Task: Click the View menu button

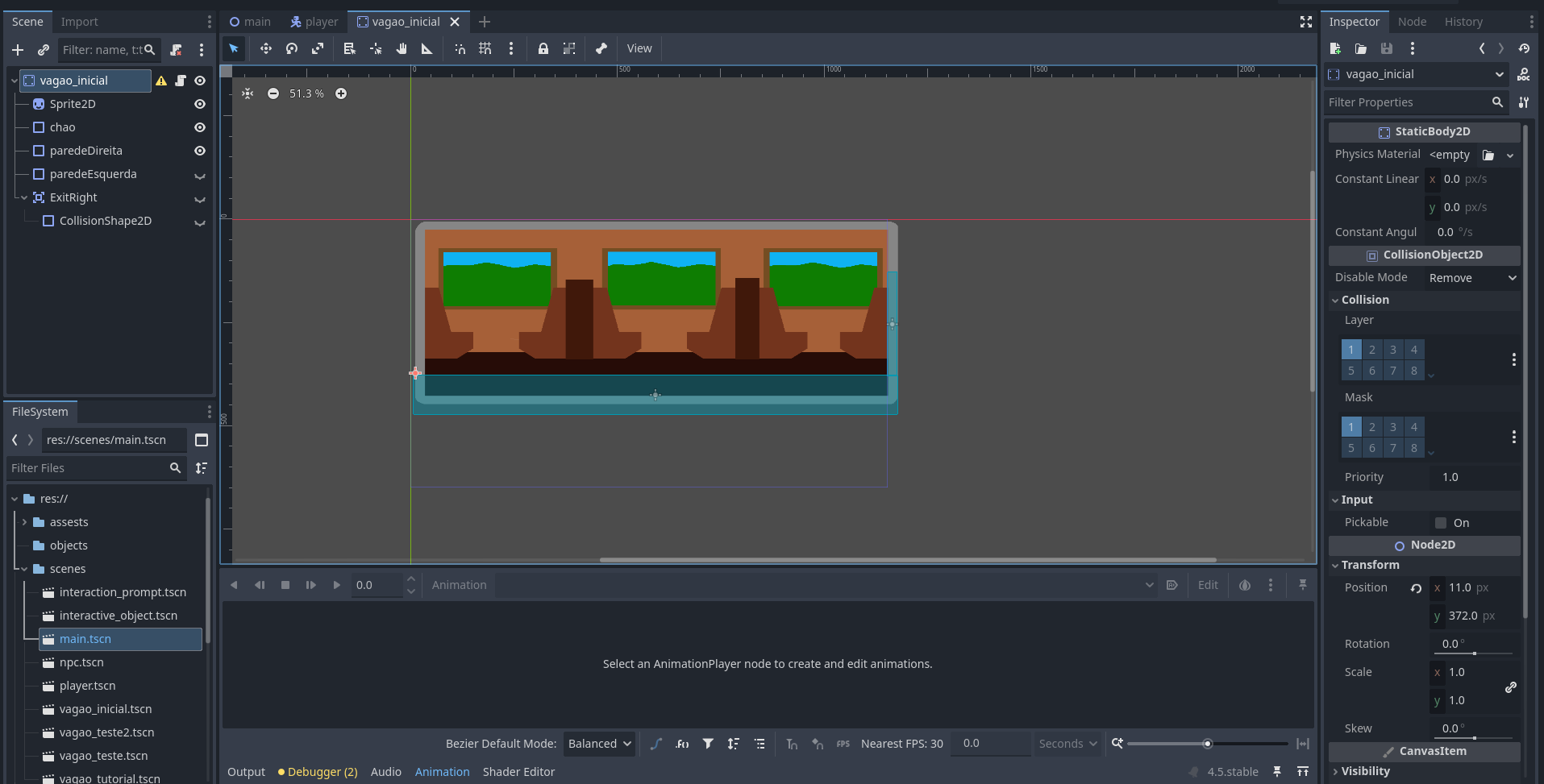Action: (x=639, y=48)
